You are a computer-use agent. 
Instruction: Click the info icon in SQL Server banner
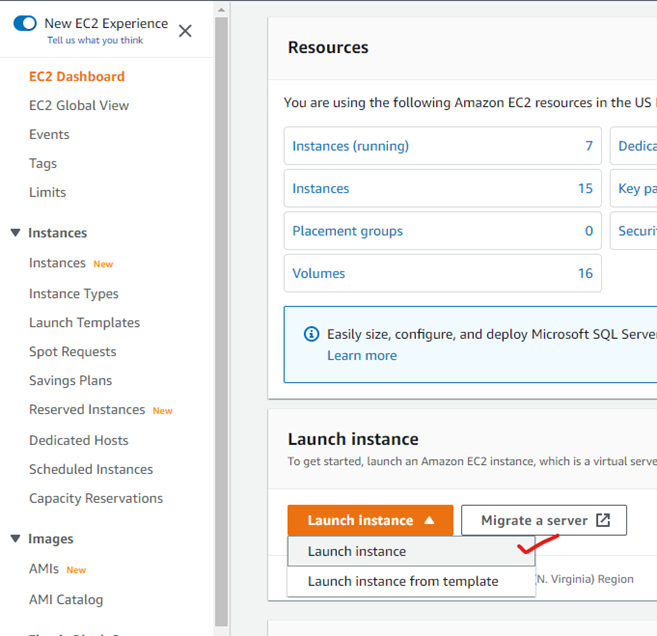tap(311, 334)
